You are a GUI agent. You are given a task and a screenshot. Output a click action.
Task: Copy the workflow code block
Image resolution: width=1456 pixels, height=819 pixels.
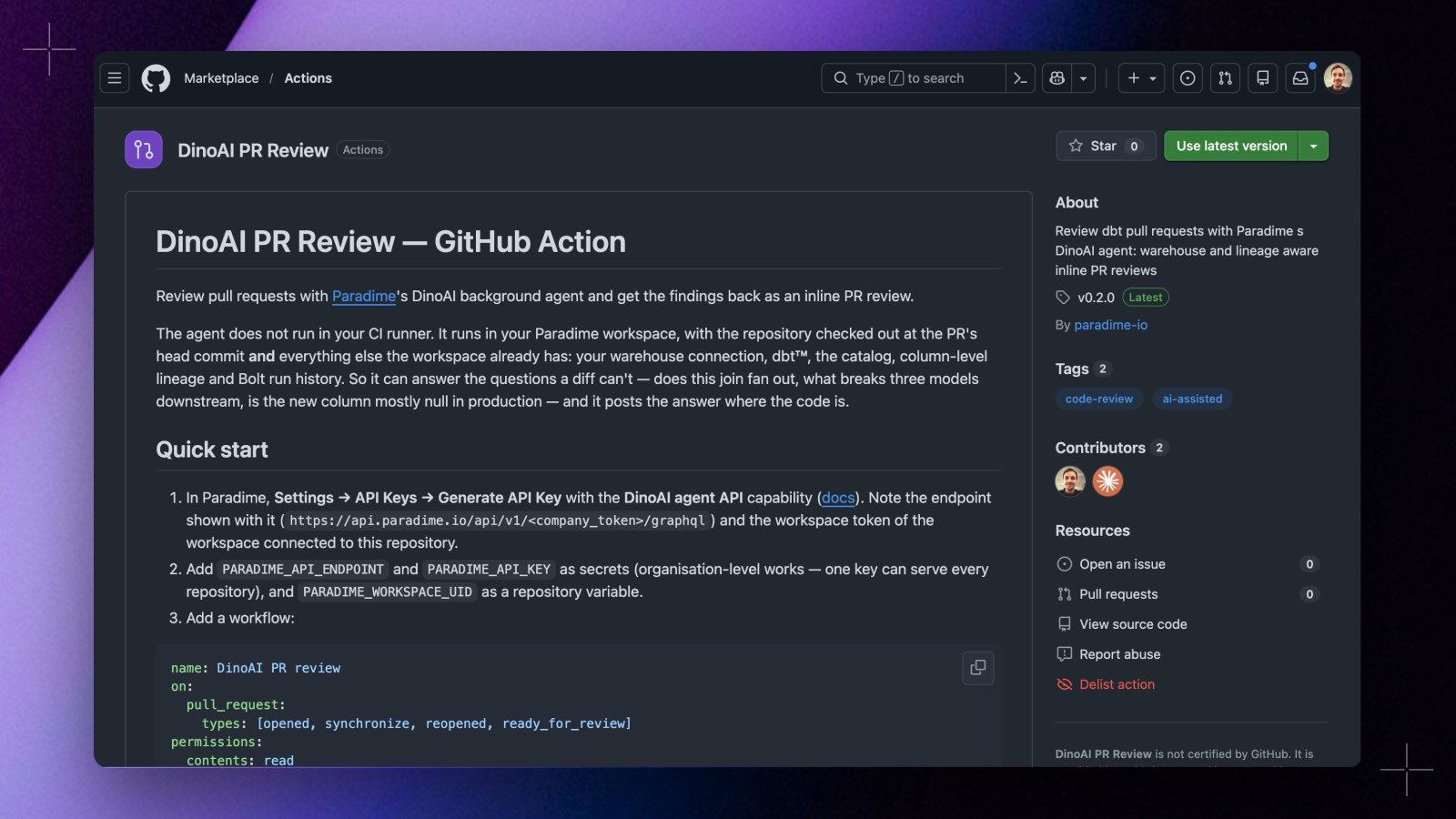(x=978, y=668)
